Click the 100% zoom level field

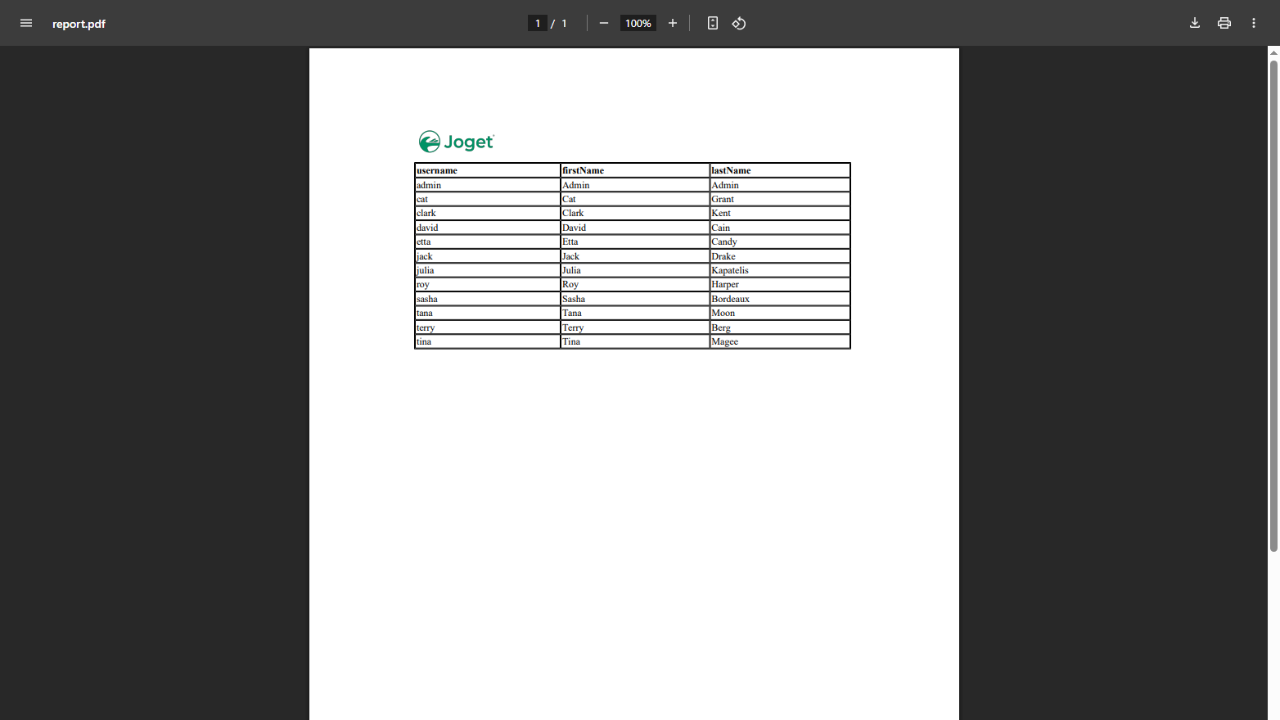(638, 23)
